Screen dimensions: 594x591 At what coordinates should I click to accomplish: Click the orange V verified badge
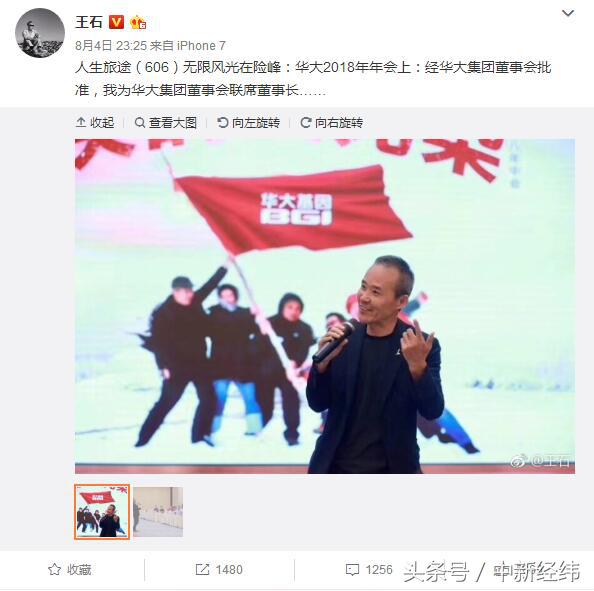coord(116,22)
